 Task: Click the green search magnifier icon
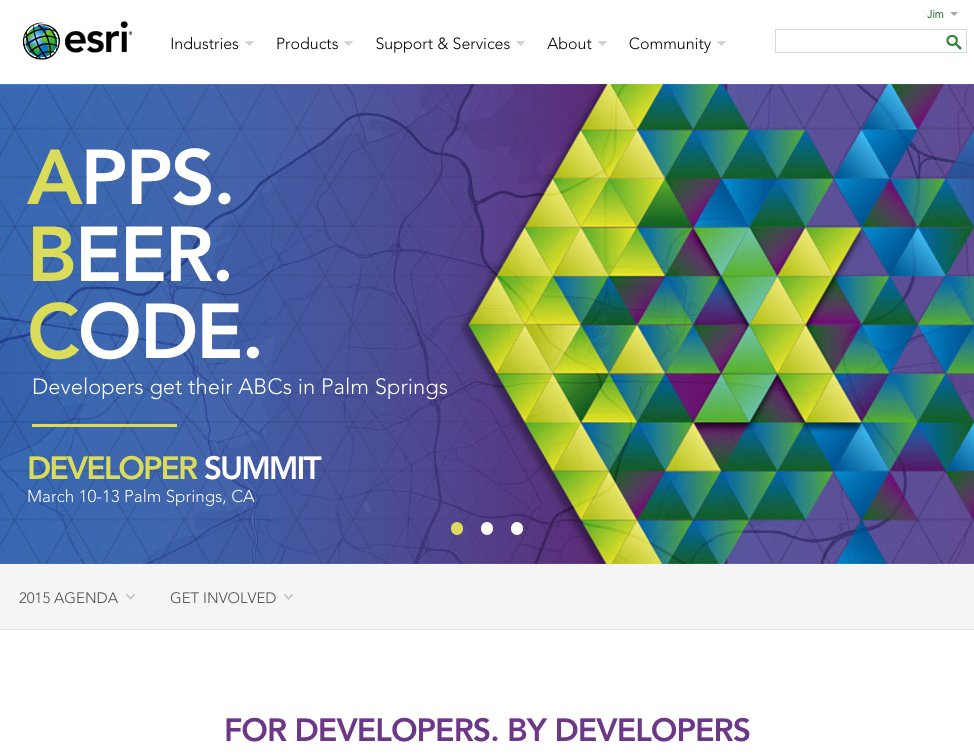(953, 42)
